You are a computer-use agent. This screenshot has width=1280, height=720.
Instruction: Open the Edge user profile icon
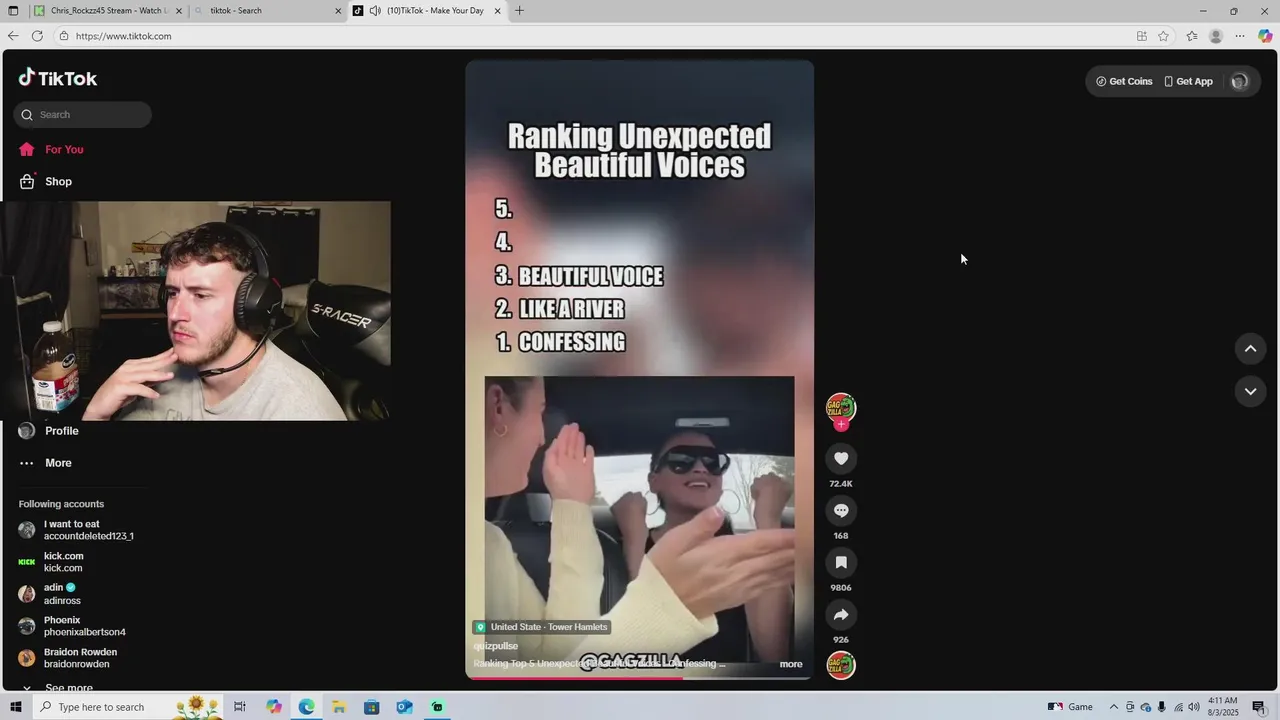[1216, 36]
